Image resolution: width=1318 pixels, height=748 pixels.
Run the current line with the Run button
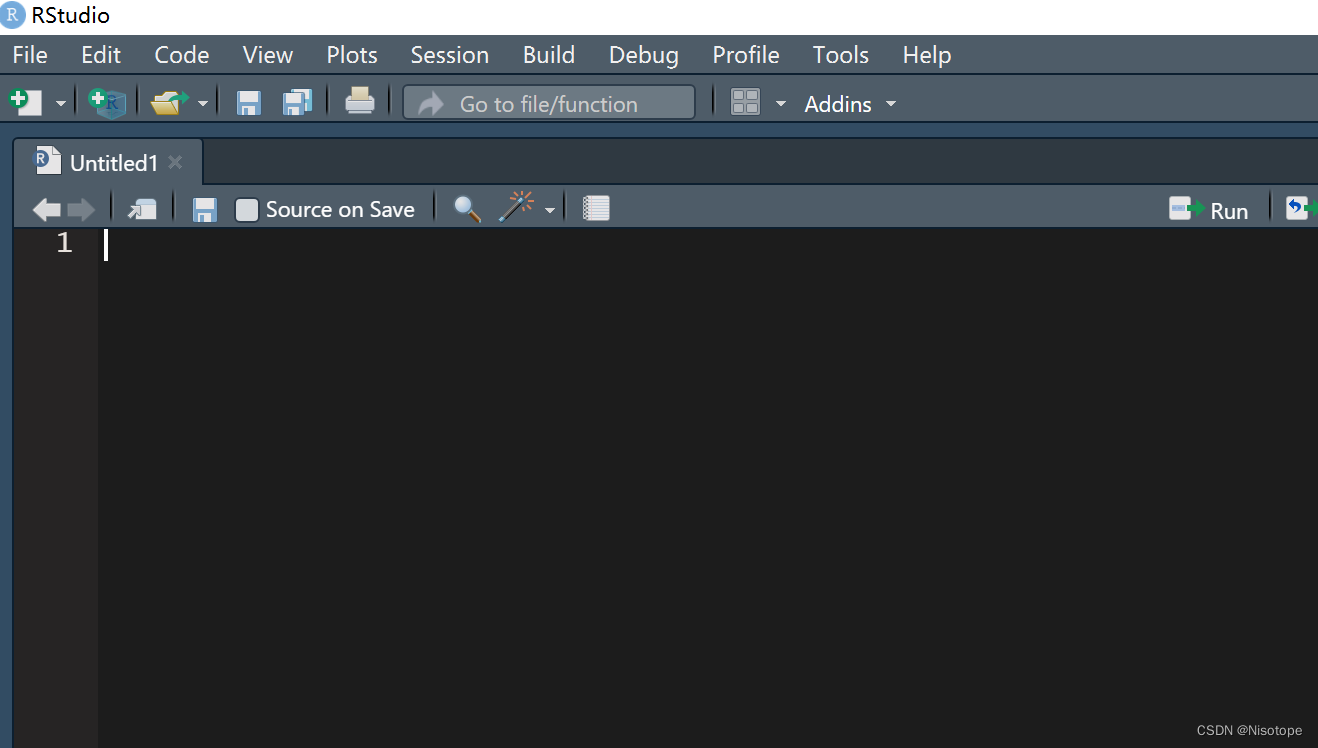1209,210
